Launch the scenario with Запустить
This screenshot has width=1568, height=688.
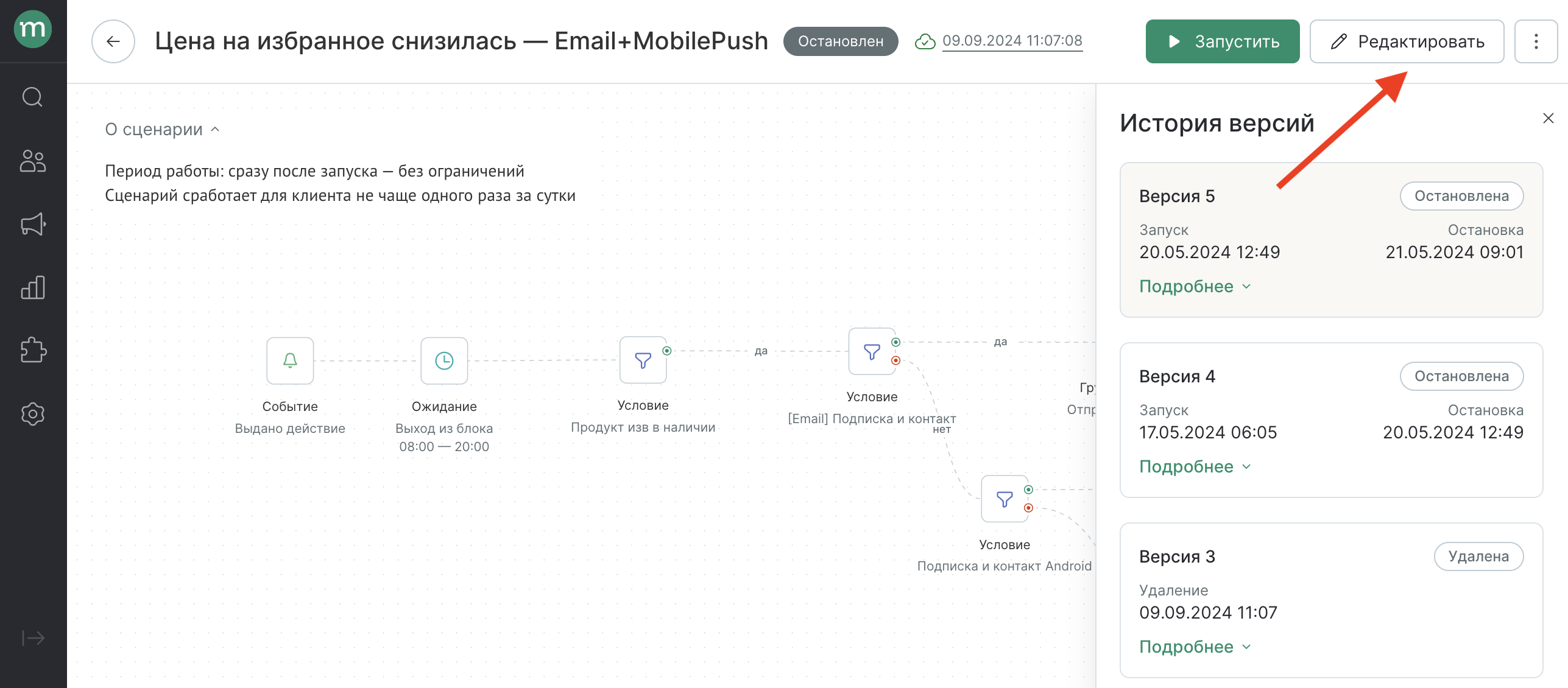(1223, 41)
